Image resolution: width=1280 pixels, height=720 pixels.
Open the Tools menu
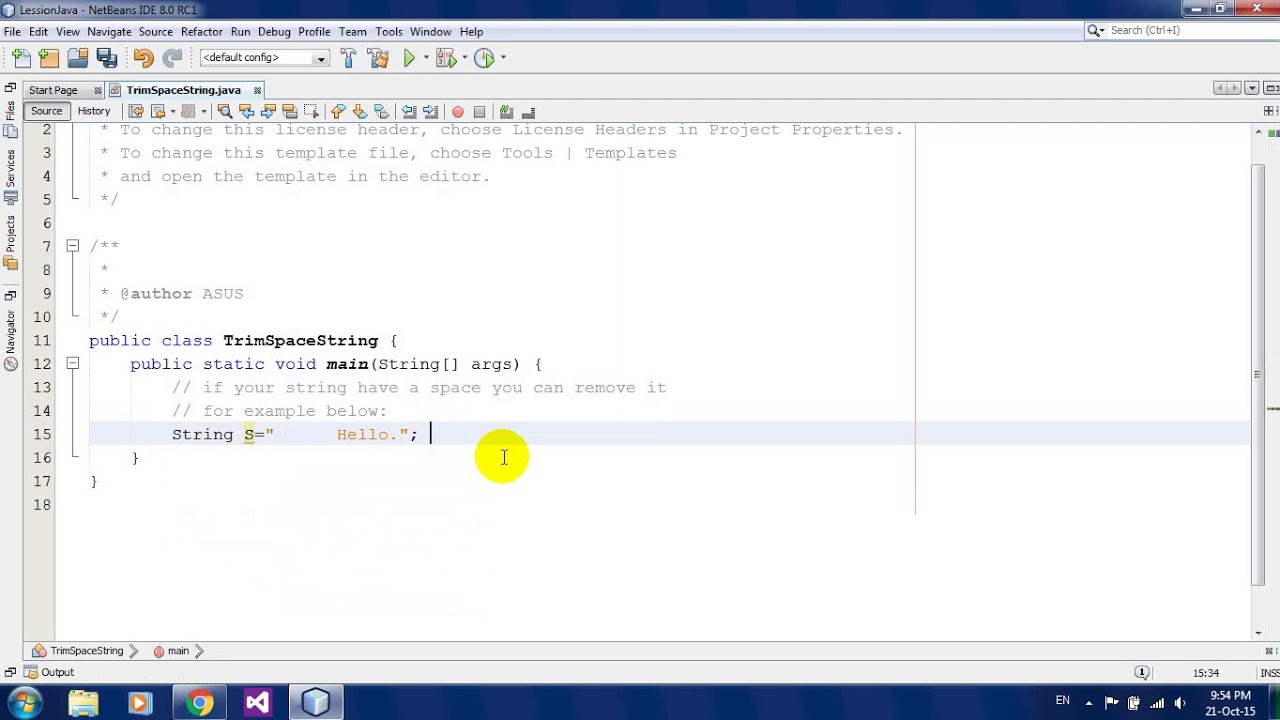(389, 32)
